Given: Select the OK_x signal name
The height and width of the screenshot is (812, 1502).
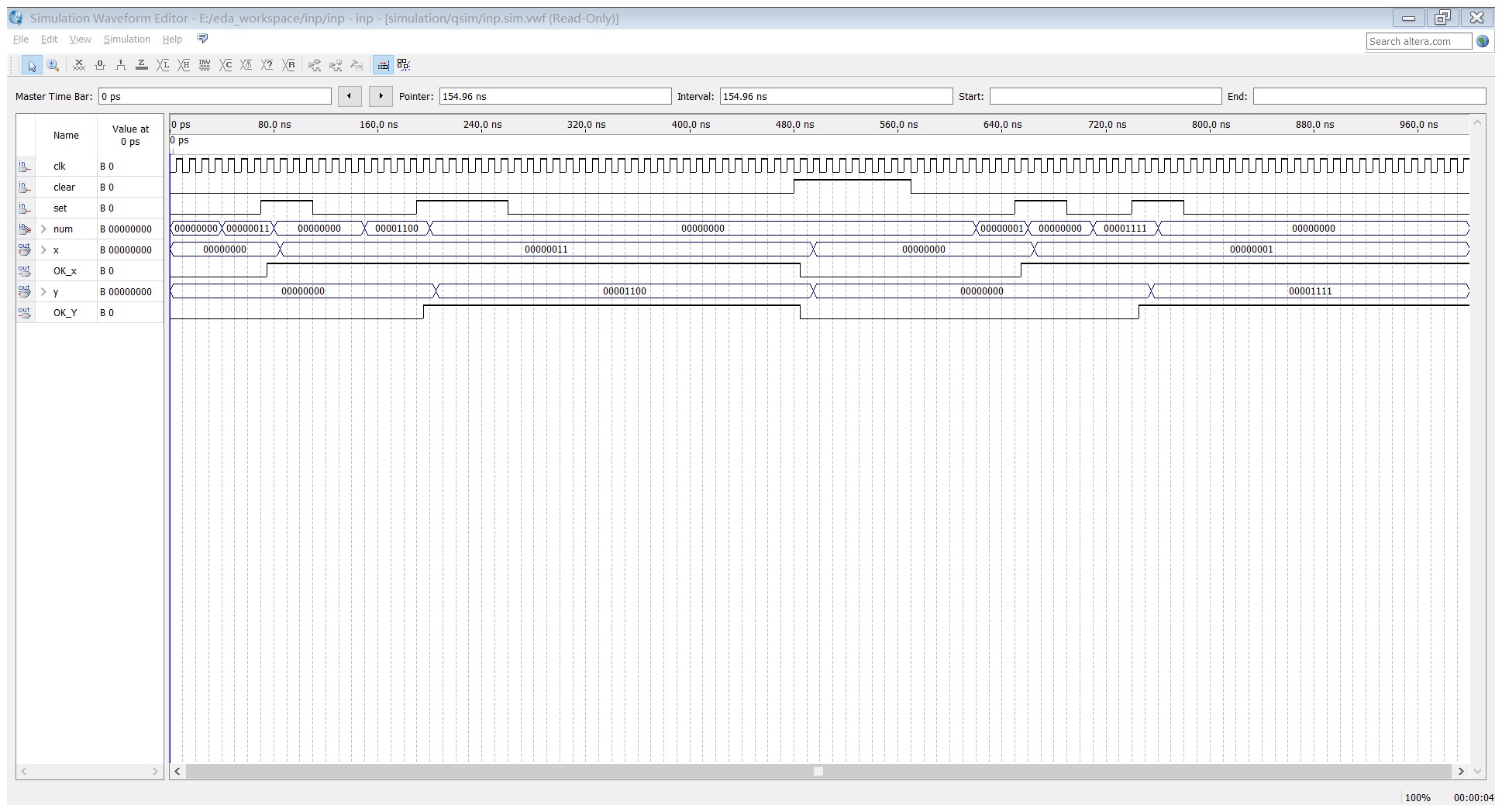Looking at the screenshot, I should 65,271.
